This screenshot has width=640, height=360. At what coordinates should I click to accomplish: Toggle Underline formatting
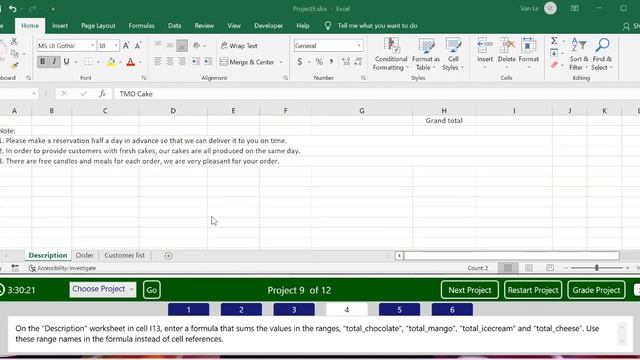coord(66,62)
